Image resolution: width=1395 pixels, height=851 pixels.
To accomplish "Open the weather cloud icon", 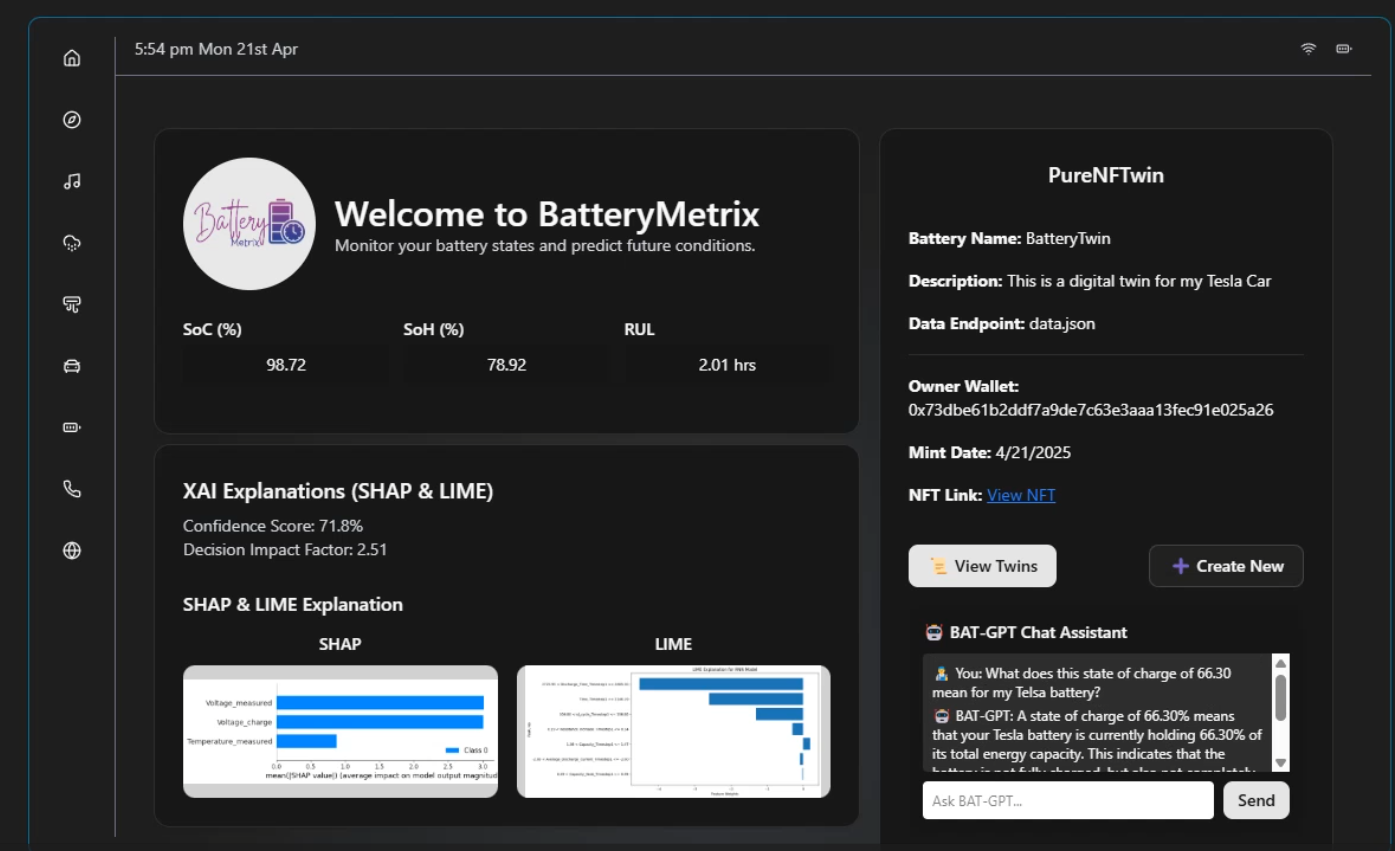I will [x=72, y=243].
